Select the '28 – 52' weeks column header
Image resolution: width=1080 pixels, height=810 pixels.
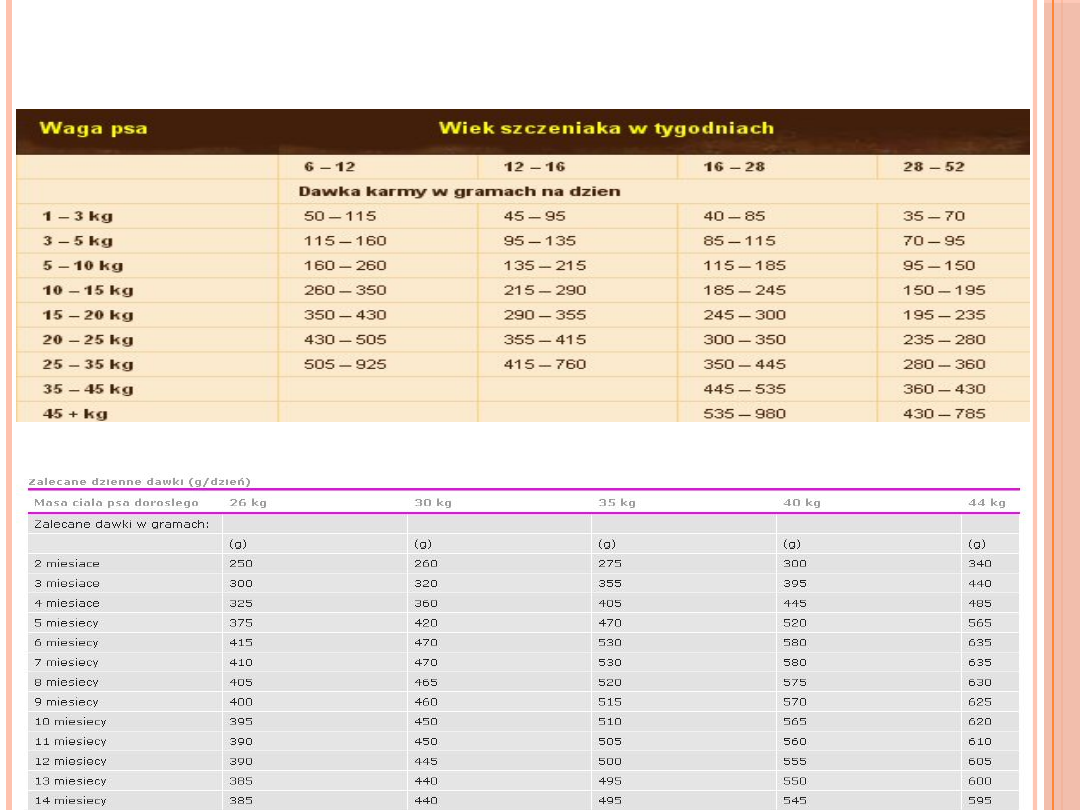[x=933, y=166]
